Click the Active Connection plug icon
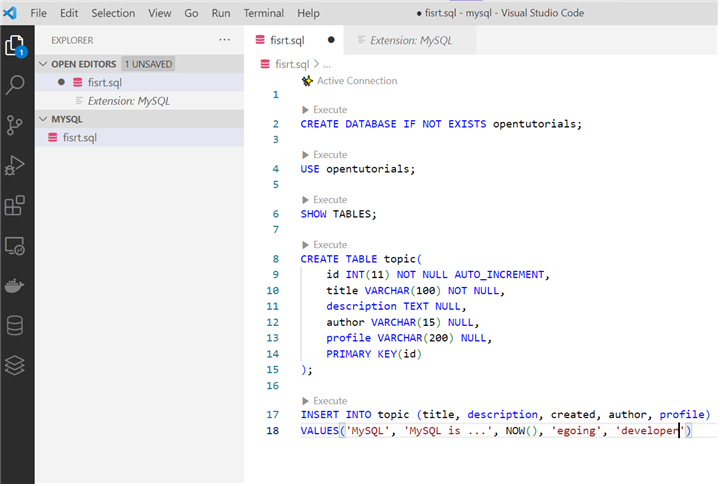The image size is (720, 486). [x=307, y=81]
